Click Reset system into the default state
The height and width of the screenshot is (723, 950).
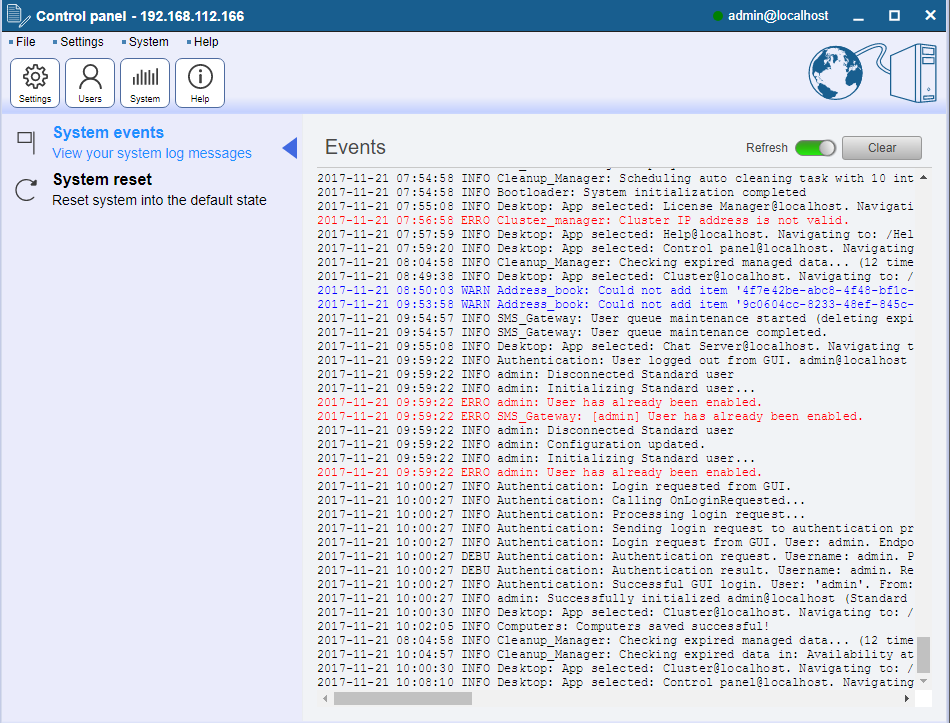[x=159, y=200]
